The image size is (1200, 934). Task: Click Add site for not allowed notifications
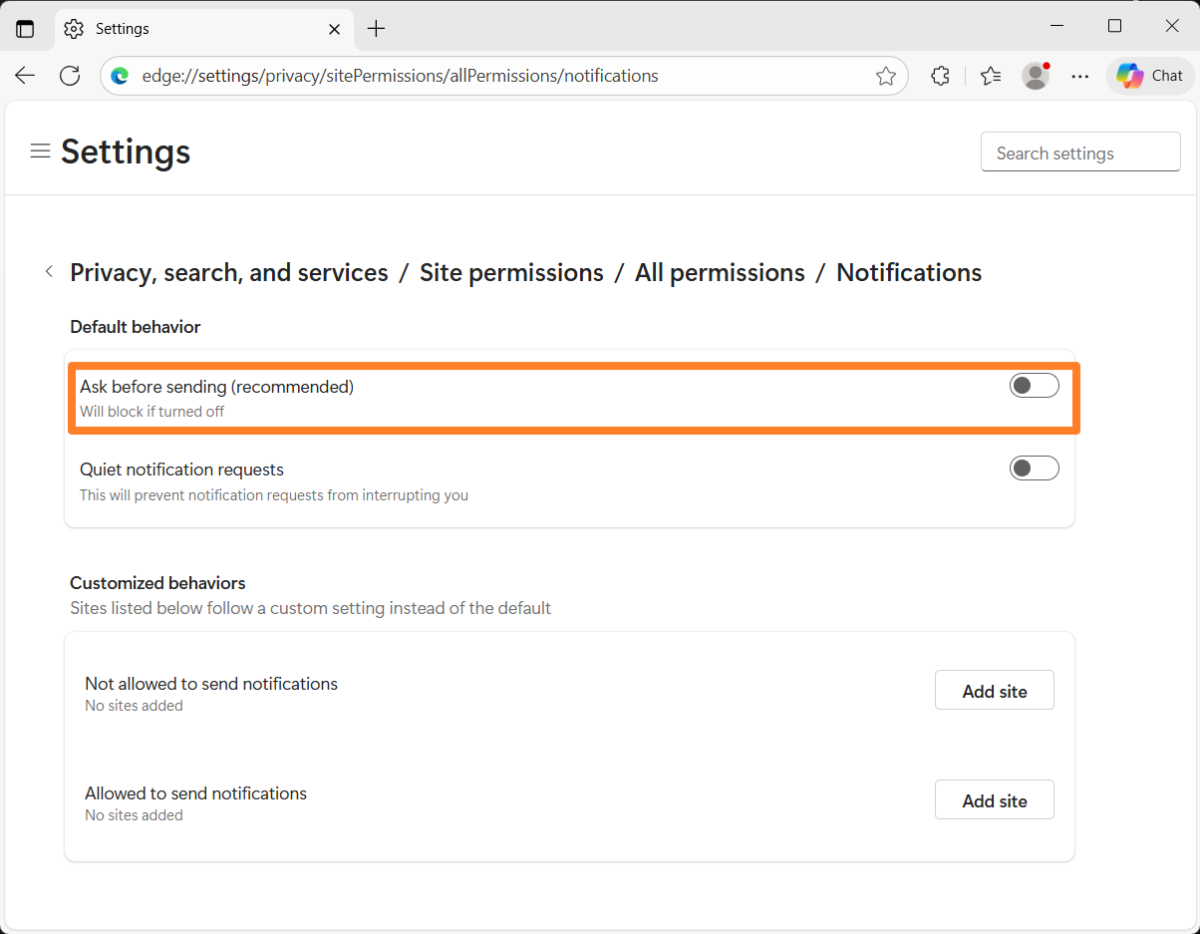pos(994,690)
